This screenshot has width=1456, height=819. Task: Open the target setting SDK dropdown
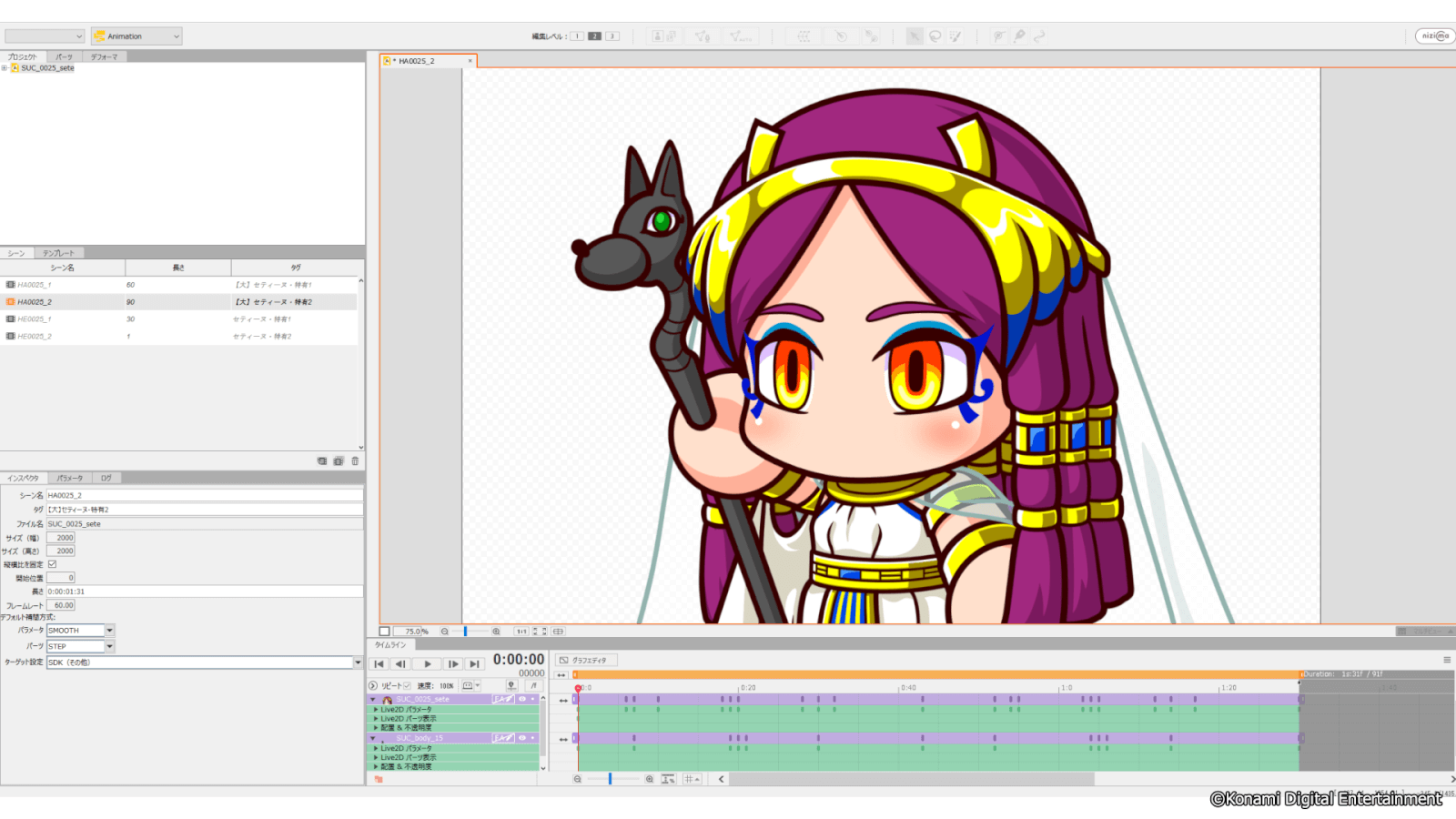(x=358, y=662)
